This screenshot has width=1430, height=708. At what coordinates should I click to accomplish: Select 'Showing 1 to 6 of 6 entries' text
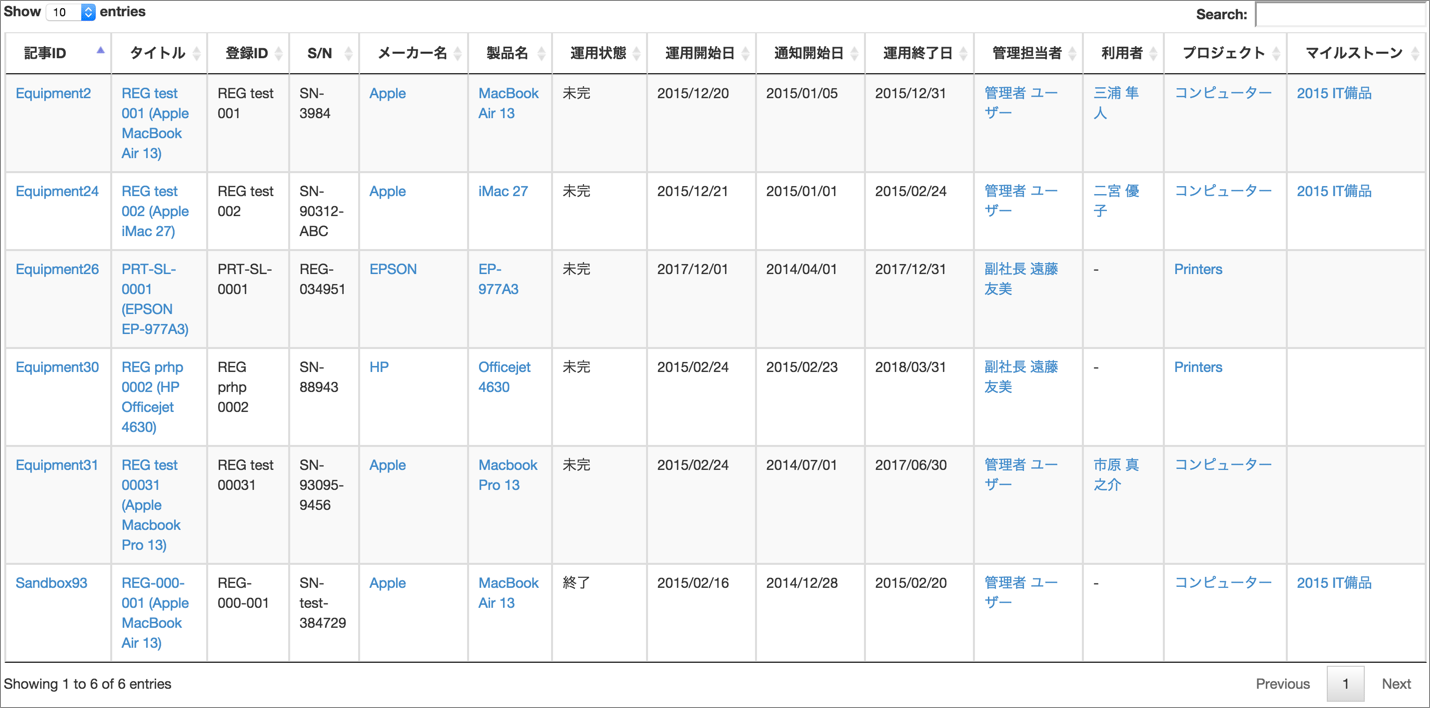pos(88,684)
